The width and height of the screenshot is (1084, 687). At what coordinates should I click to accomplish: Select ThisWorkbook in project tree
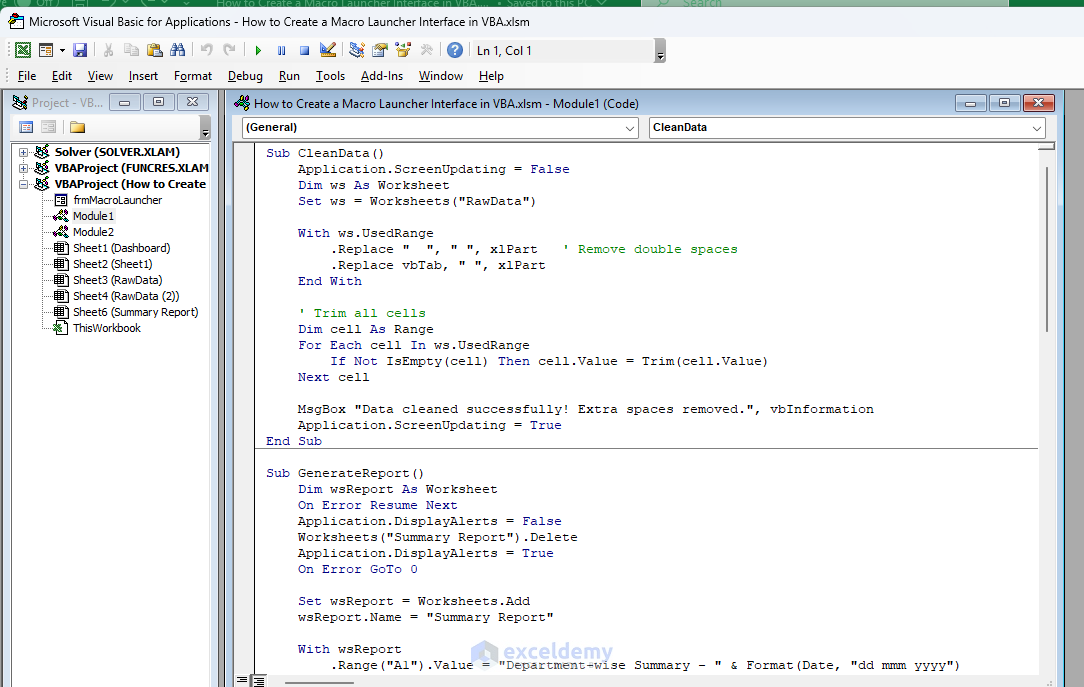tap(106, 328)
